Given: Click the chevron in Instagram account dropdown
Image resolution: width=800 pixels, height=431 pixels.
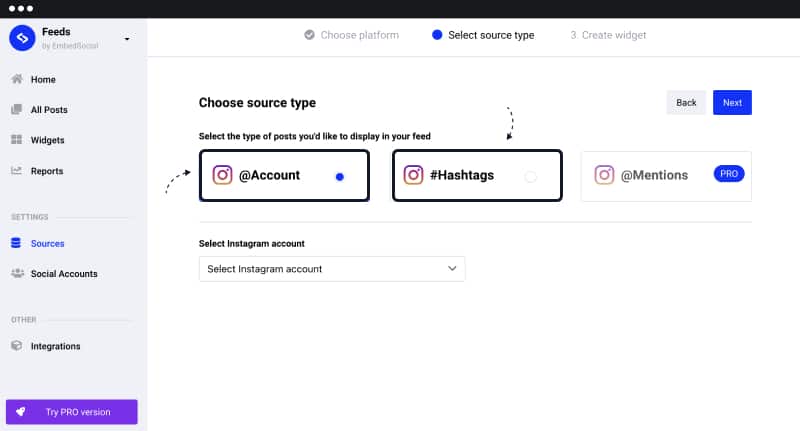Looking at the screenshot, I should tap(452, 268).
